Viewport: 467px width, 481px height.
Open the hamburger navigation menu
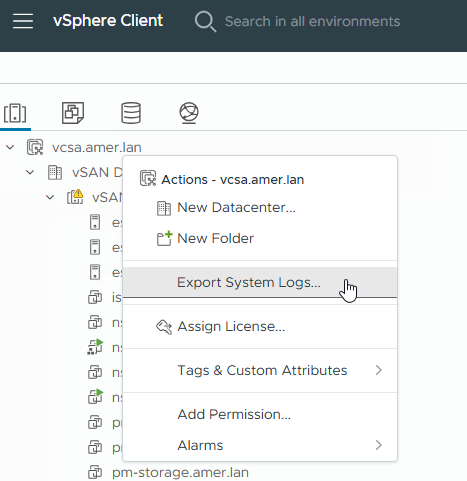[x=23, y=21]
